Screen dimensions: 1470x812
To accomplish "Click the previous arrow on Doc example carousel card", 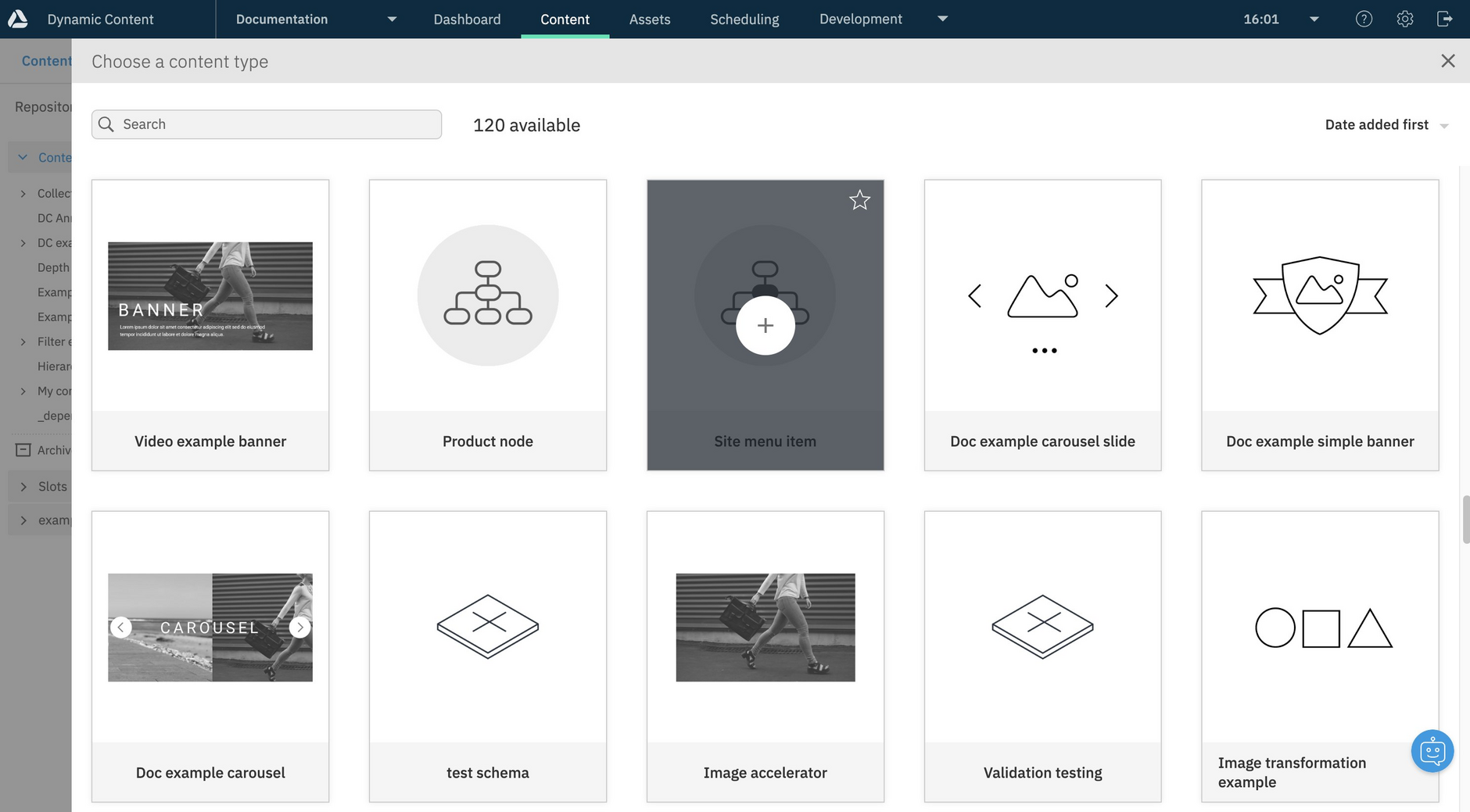I will 121,627.
